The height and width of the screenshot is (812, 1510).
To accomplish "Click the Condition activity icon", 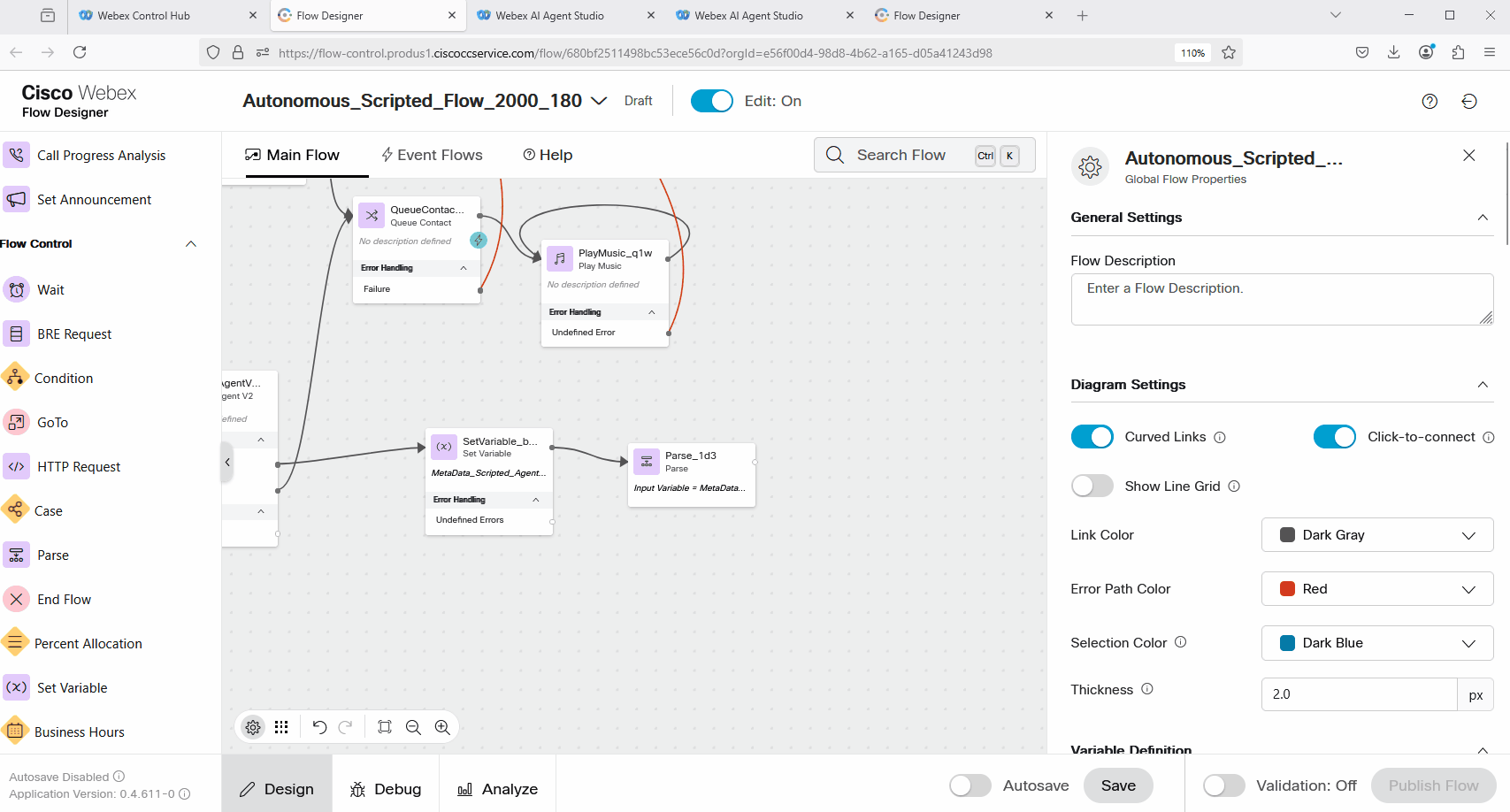I will click(16, 378).
